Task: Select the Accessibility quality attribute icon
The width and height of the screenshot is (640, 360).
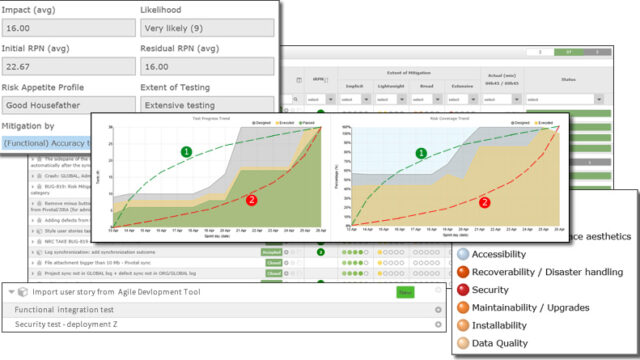Action: pyautogui.click(x=463, y=254)
